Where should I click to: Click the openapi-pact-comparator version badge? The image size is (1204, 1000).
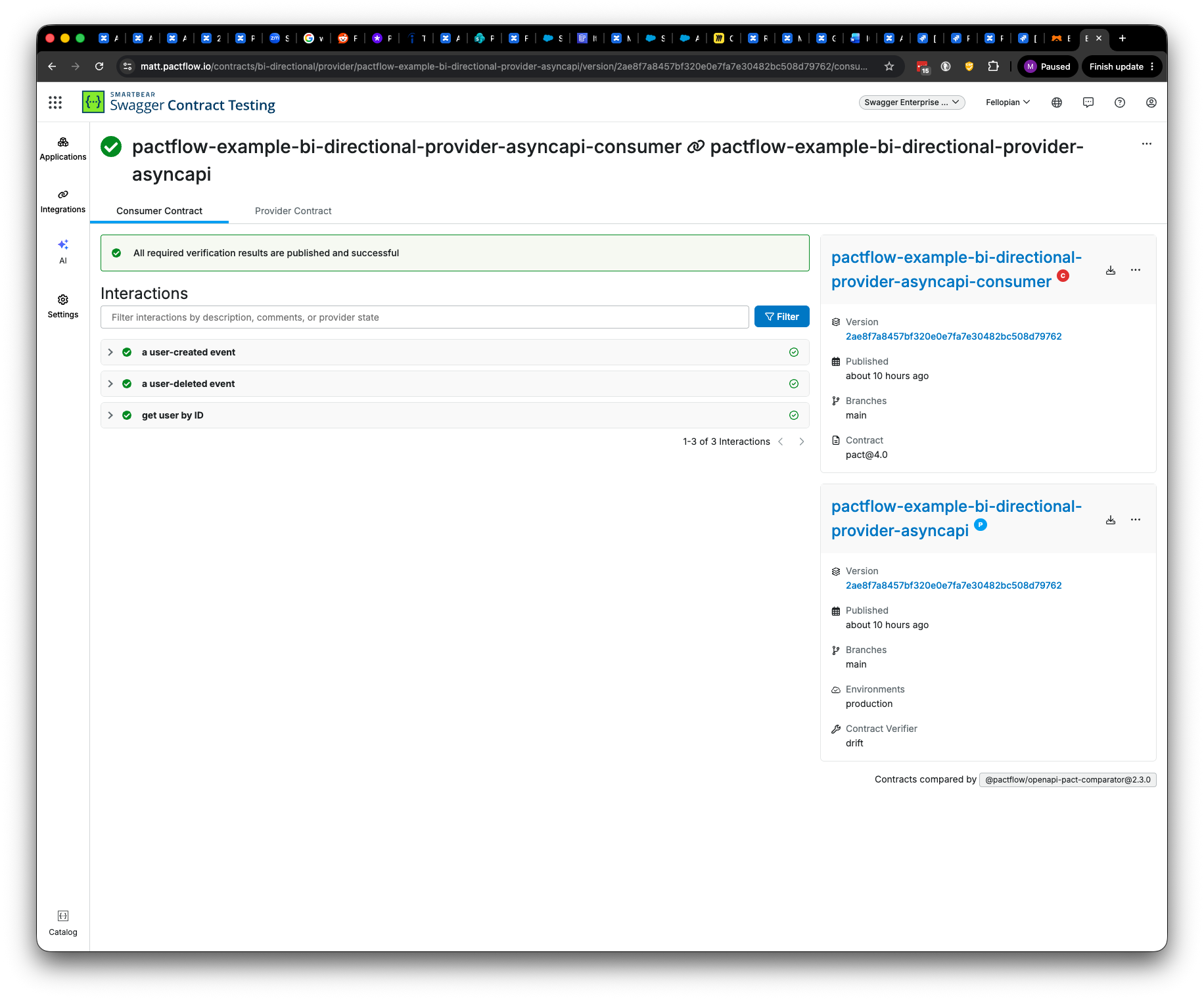point(1068,780)
